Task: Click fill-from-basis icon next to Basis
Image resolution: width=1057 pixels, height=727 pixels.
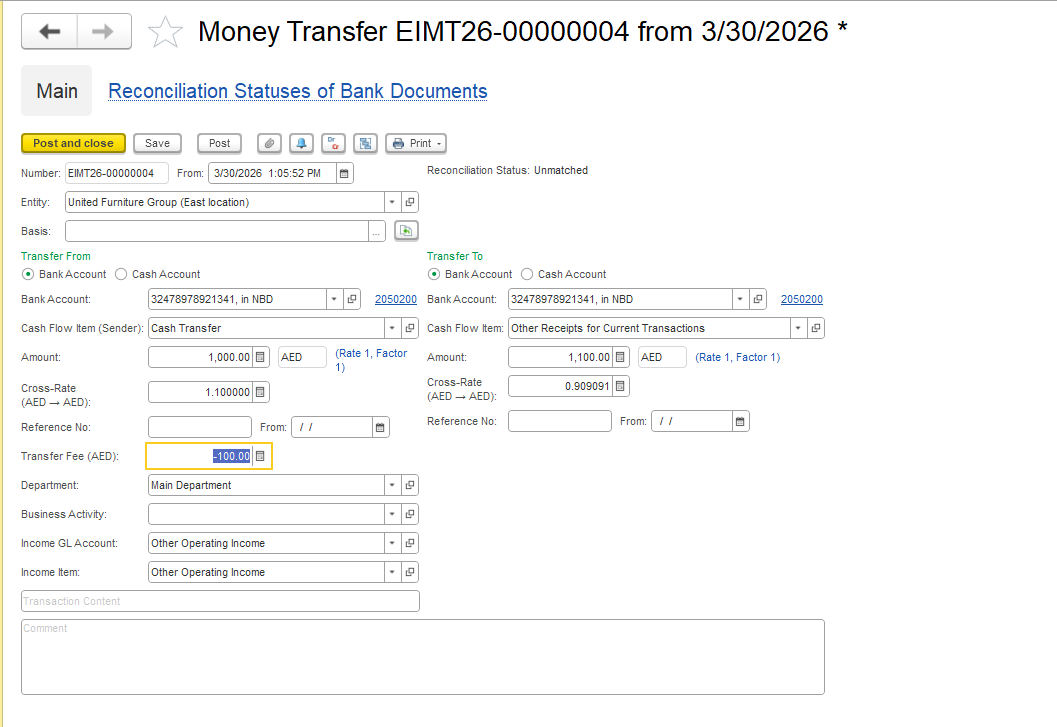Action: [x=405, y=231]
